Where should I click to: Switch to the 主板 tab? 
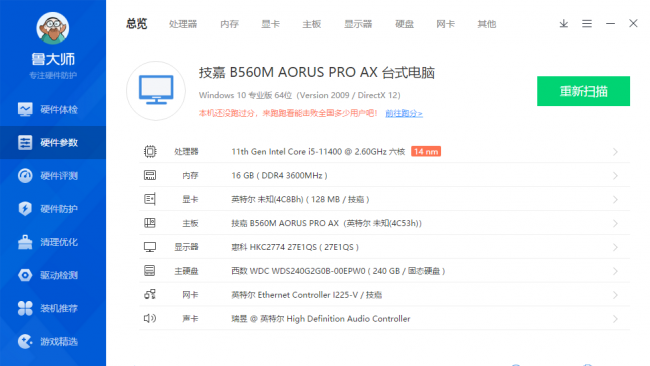(x=312, y=24)
